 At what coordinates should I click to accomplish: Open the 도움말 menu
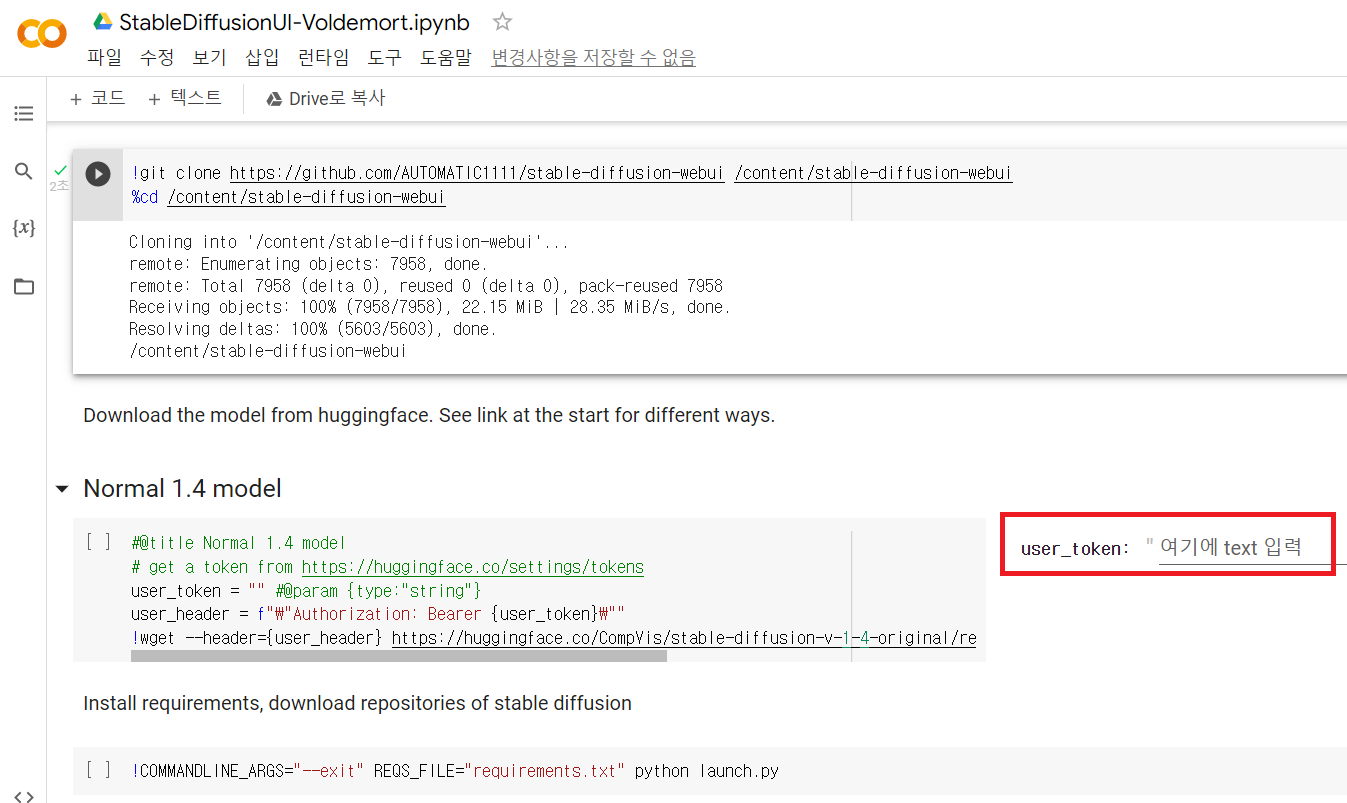[x=446, y=58]
